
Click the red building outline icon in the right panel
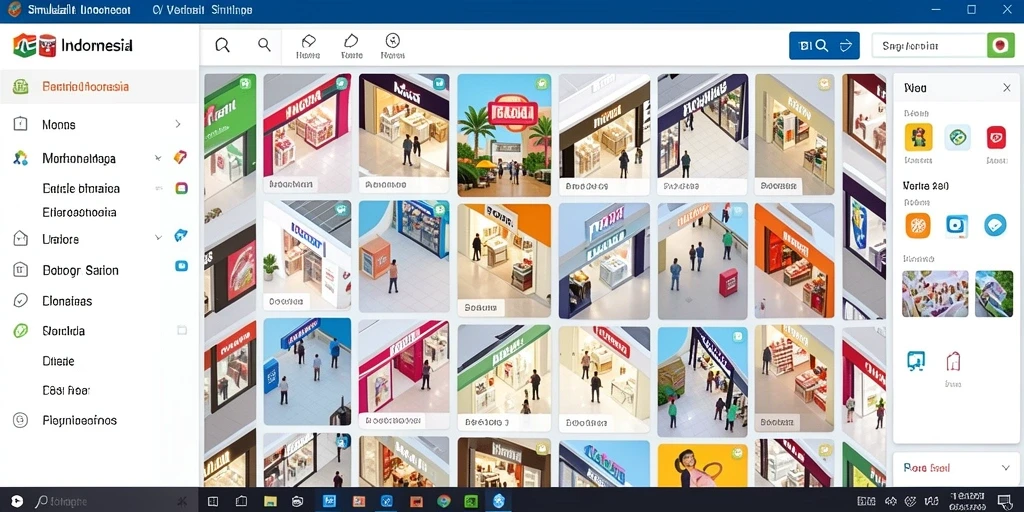[x=953, y=360]
